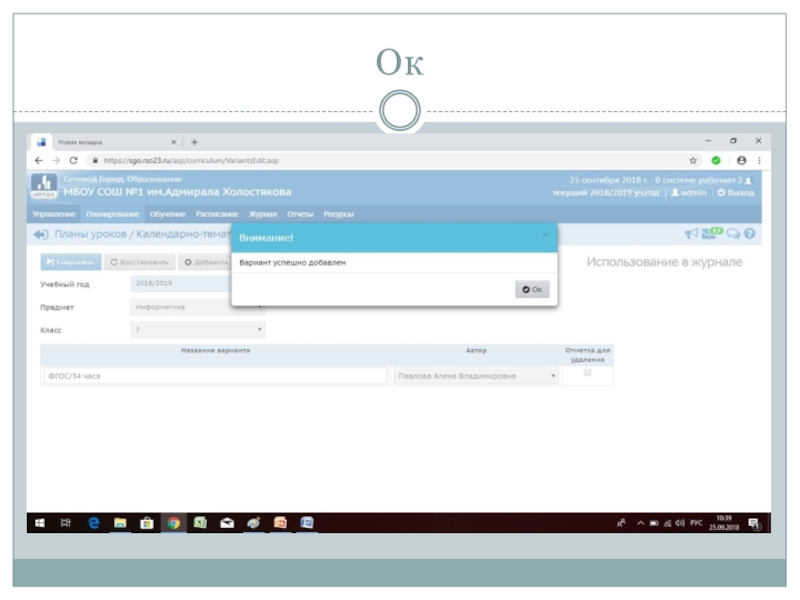
Task: Select the Новая вкладка browser tab
Action: pos(106,142)
